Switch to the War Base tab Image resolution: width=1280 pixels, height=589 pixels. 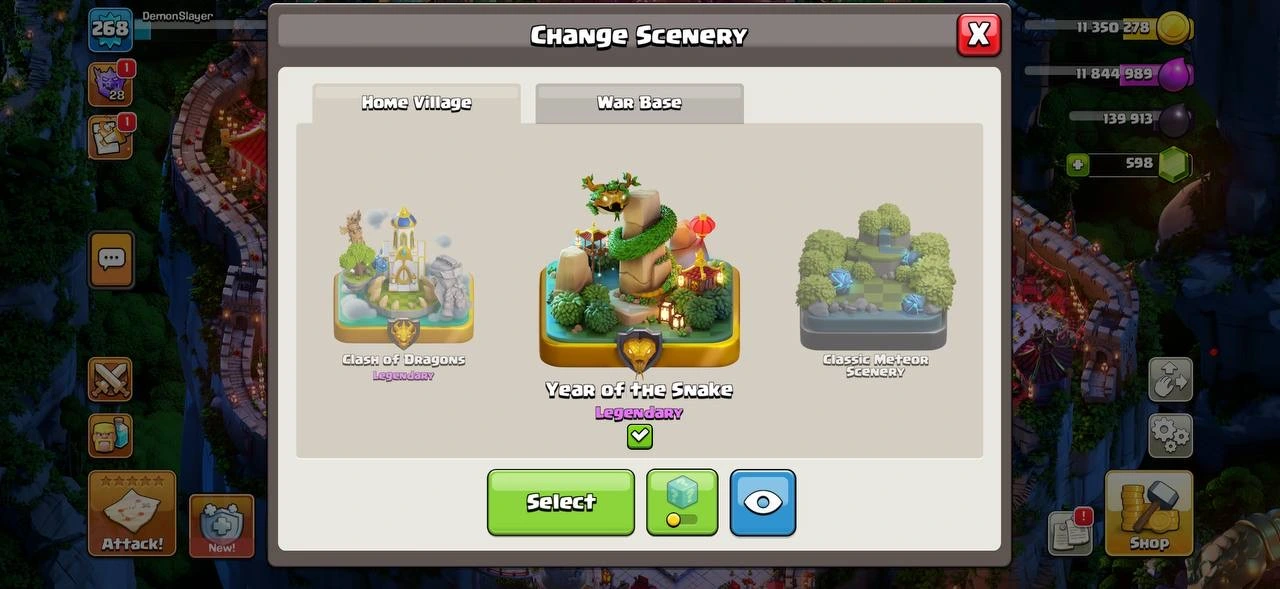pos(640,103)
